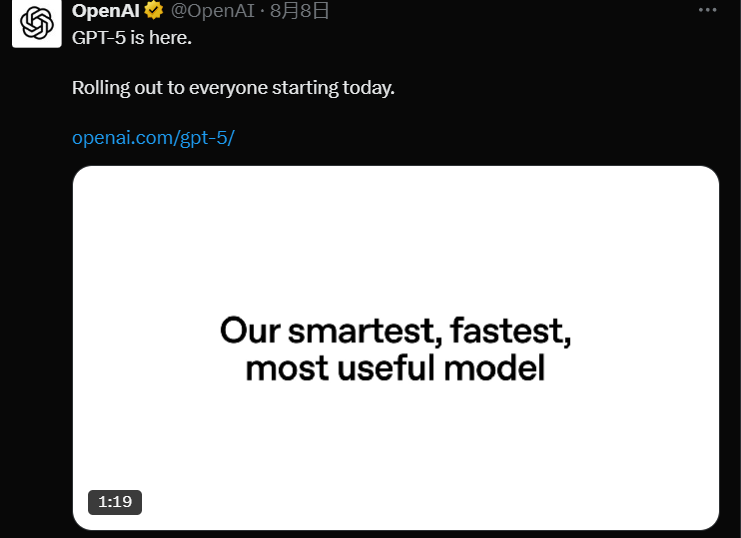The height and width of the screenshot is (538, 741).
Task: Click "Rolling out to everyone starting today." text
Action: [233, 88]
